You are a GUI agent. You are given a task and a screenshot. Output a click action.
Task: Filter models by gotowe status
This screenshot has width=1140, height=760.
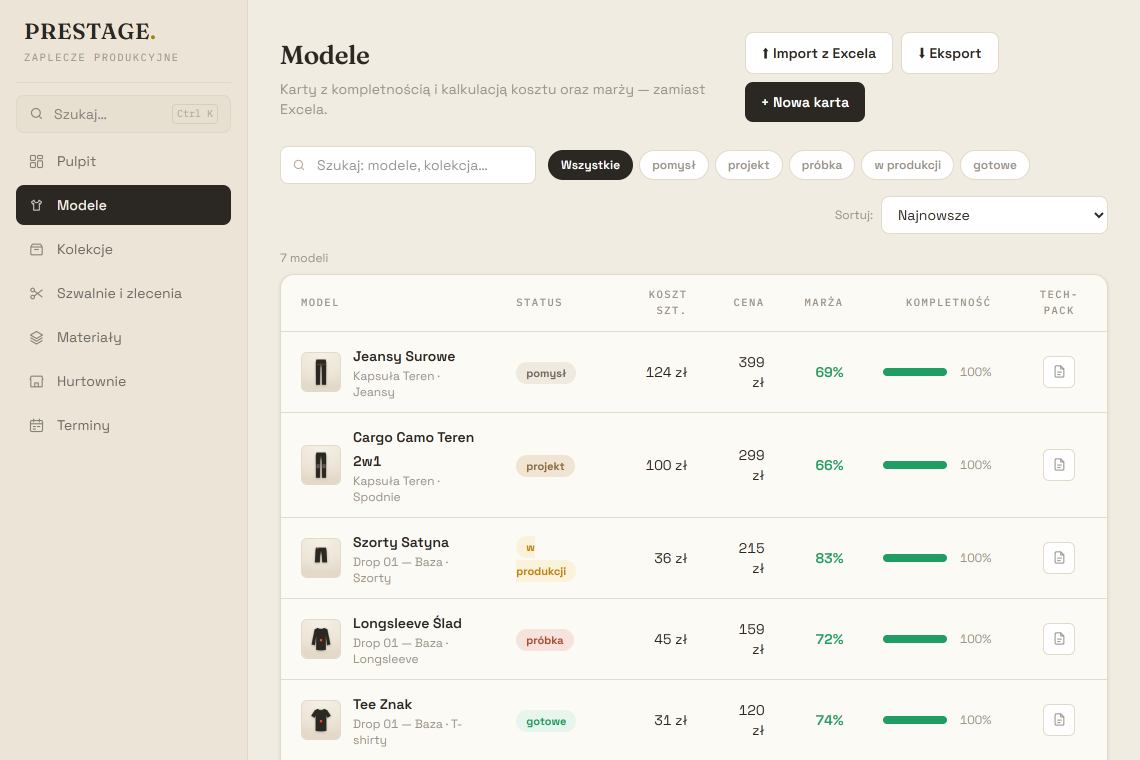(995, 165)
